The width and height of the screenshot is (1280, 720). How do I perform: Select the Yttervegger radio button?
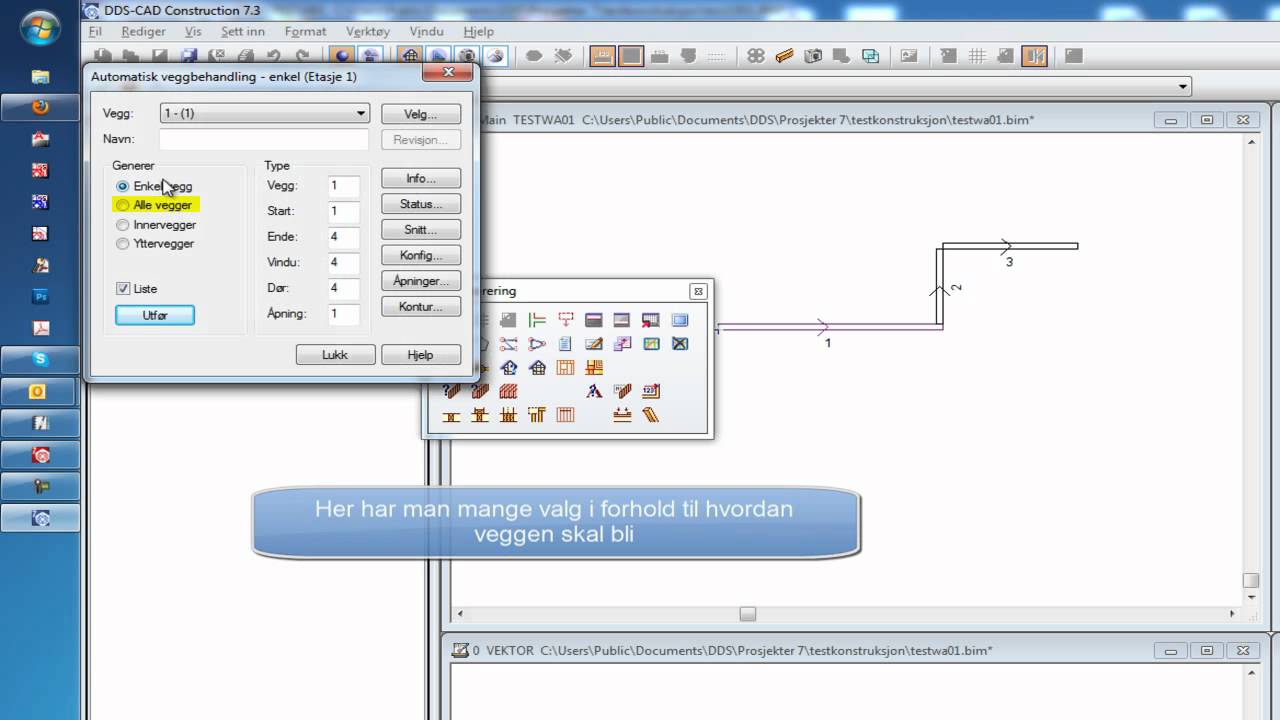123,243
